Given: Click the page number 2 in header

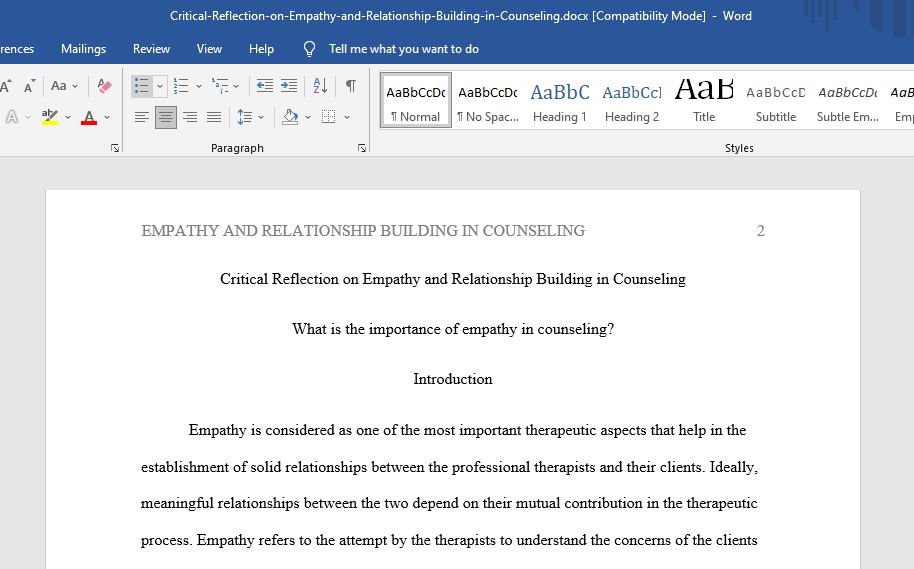Looking at the screenshot, I should (x=760, y=231).
